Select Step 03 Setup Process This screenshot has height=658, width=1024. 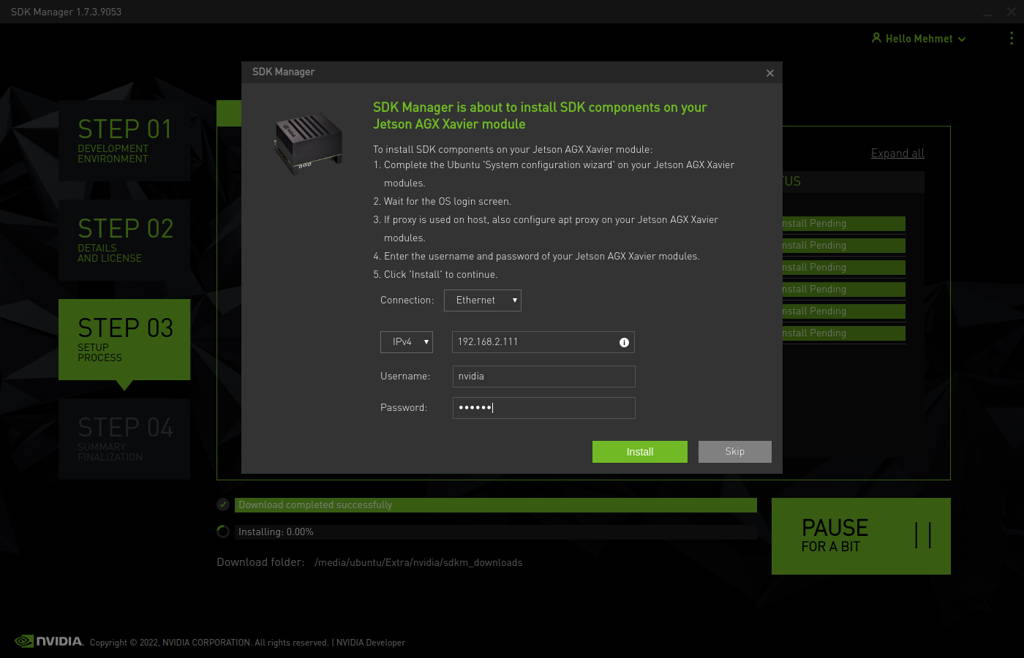pos(124,339)
